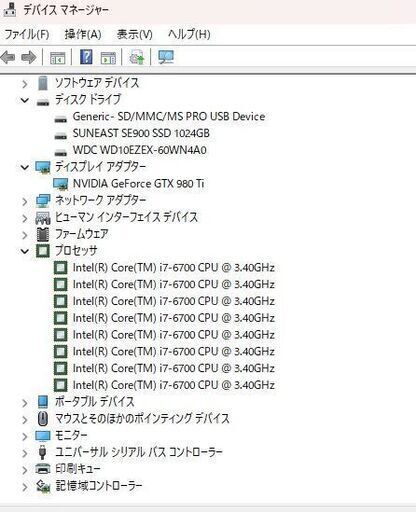This screenshot has width=416, height=512.
Task: Click the update driver toolbar icon
Action: pyautogui.click(x=137, y=57)
